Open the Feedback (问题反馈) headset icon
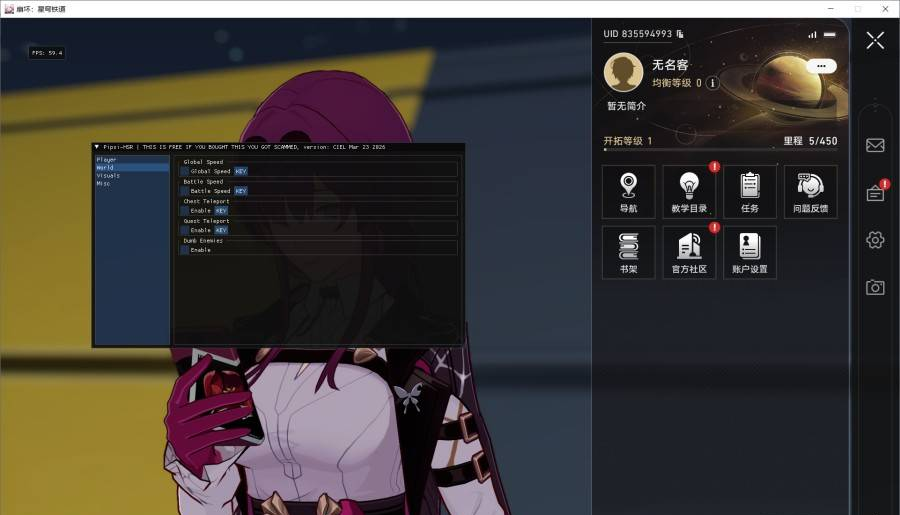Image resolution: width=900 pixels, height=515 pixels. tap(810, 192)
